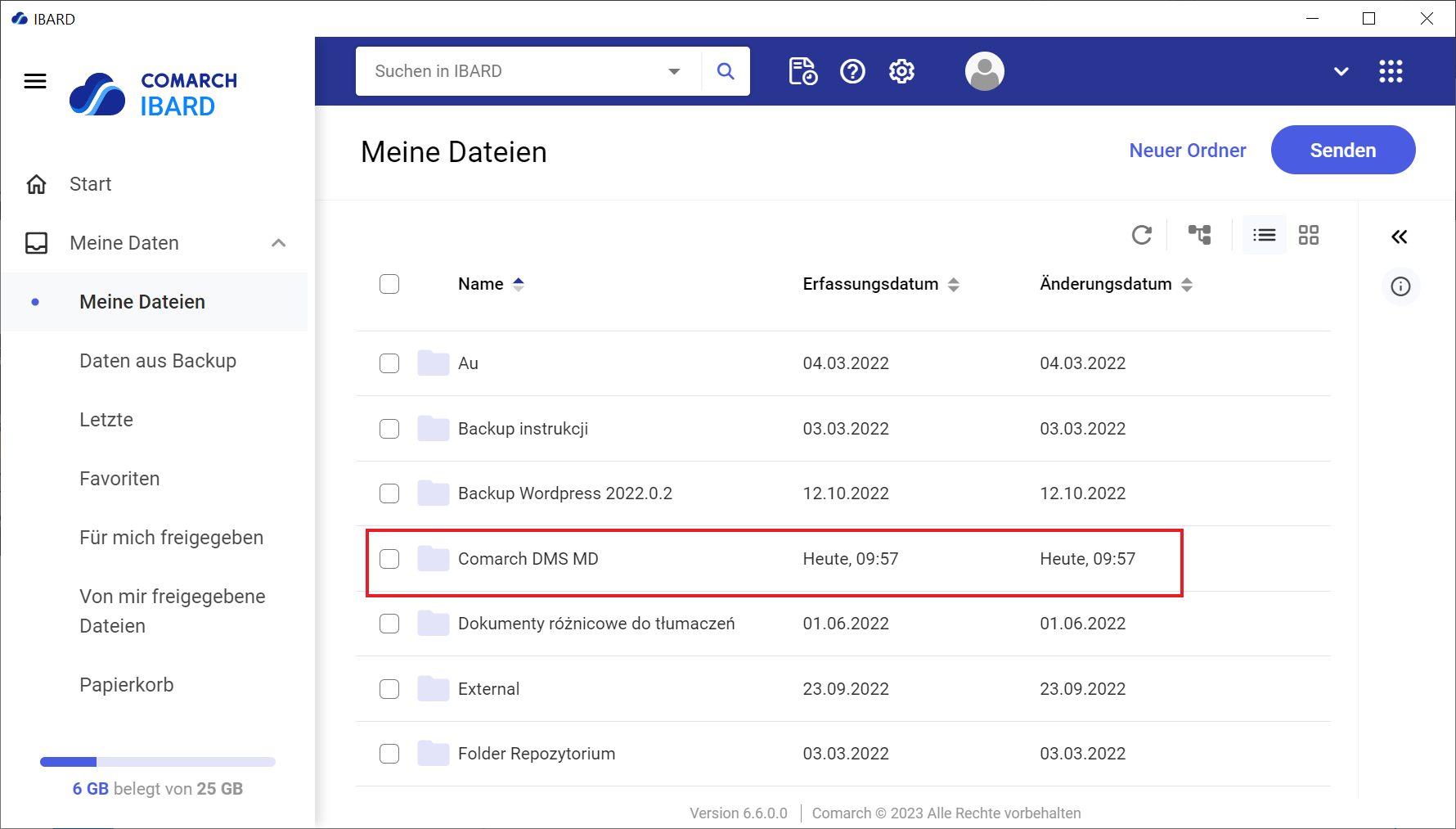Open settings gear in top bar

901,71
